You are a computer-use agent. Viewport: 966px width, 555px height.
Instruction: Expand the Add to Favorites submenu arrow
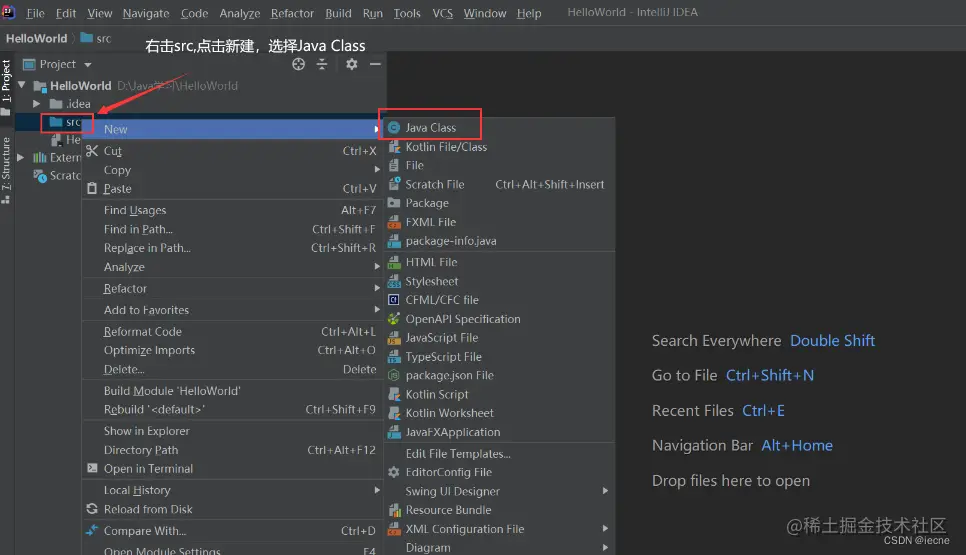[x=377, y=310]
